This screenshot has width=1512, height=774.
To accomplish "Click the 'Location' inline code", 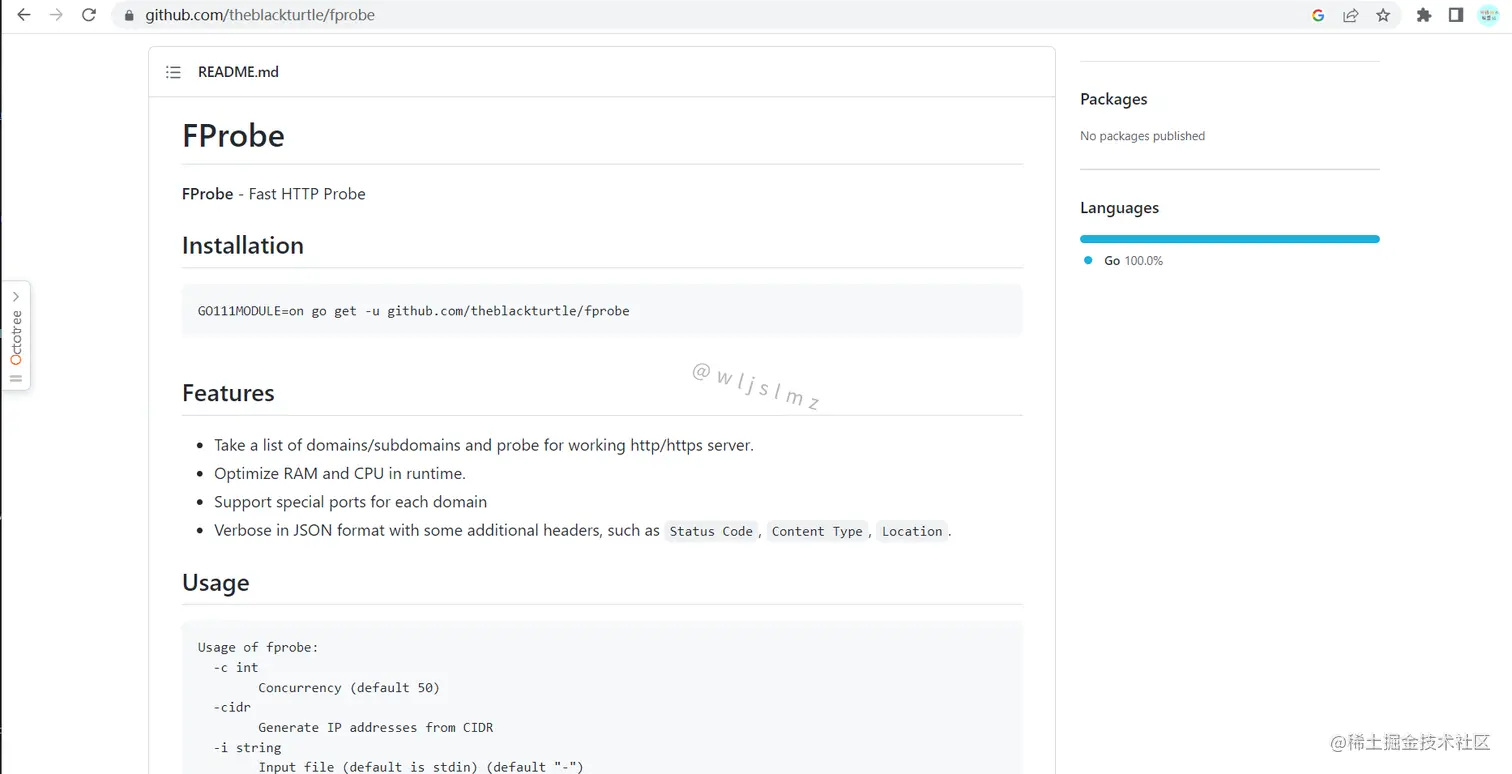I will [x=912, y=531].
